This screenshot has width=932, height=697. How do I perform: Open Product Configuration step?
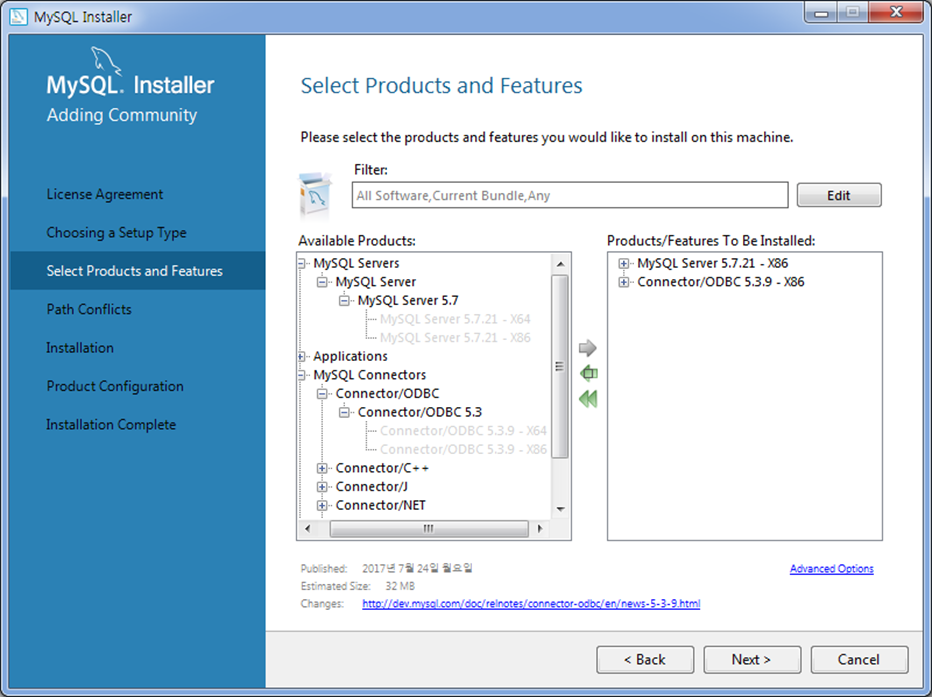(115, 386)
